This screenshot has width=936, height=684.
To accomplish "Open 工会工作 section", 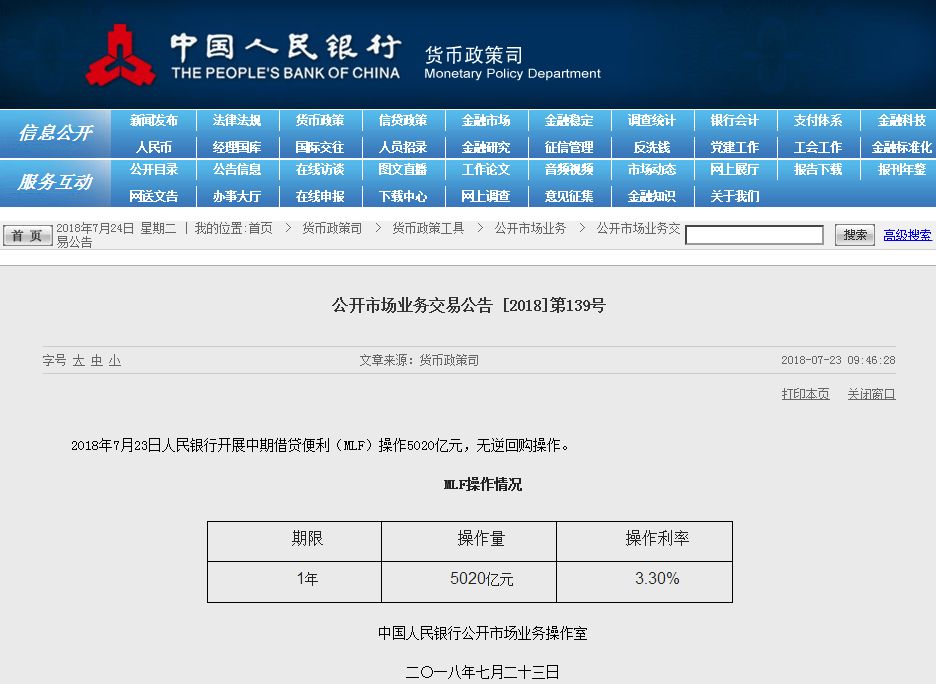I will coord(818,147).
